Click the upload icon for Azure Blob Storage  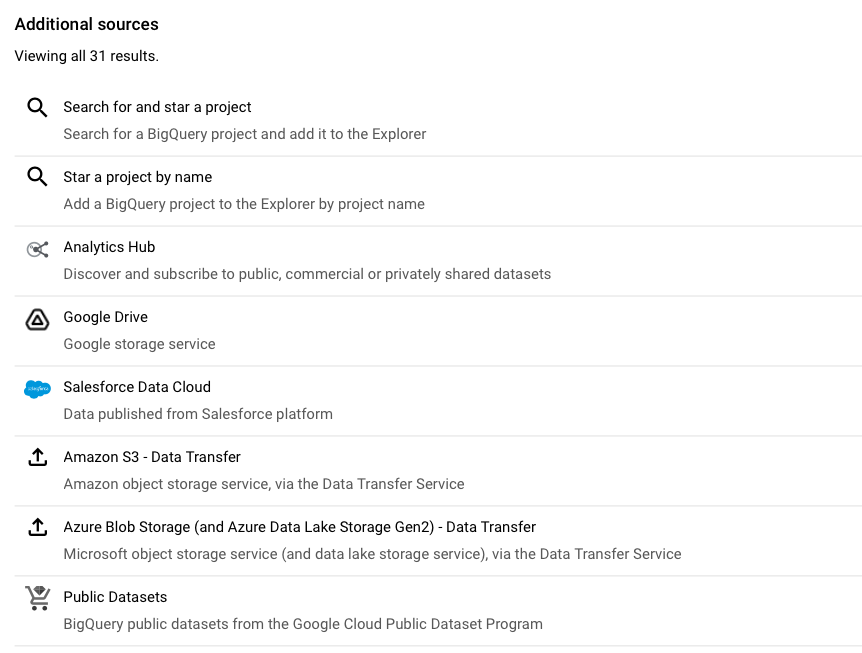[x=37, y=527]
